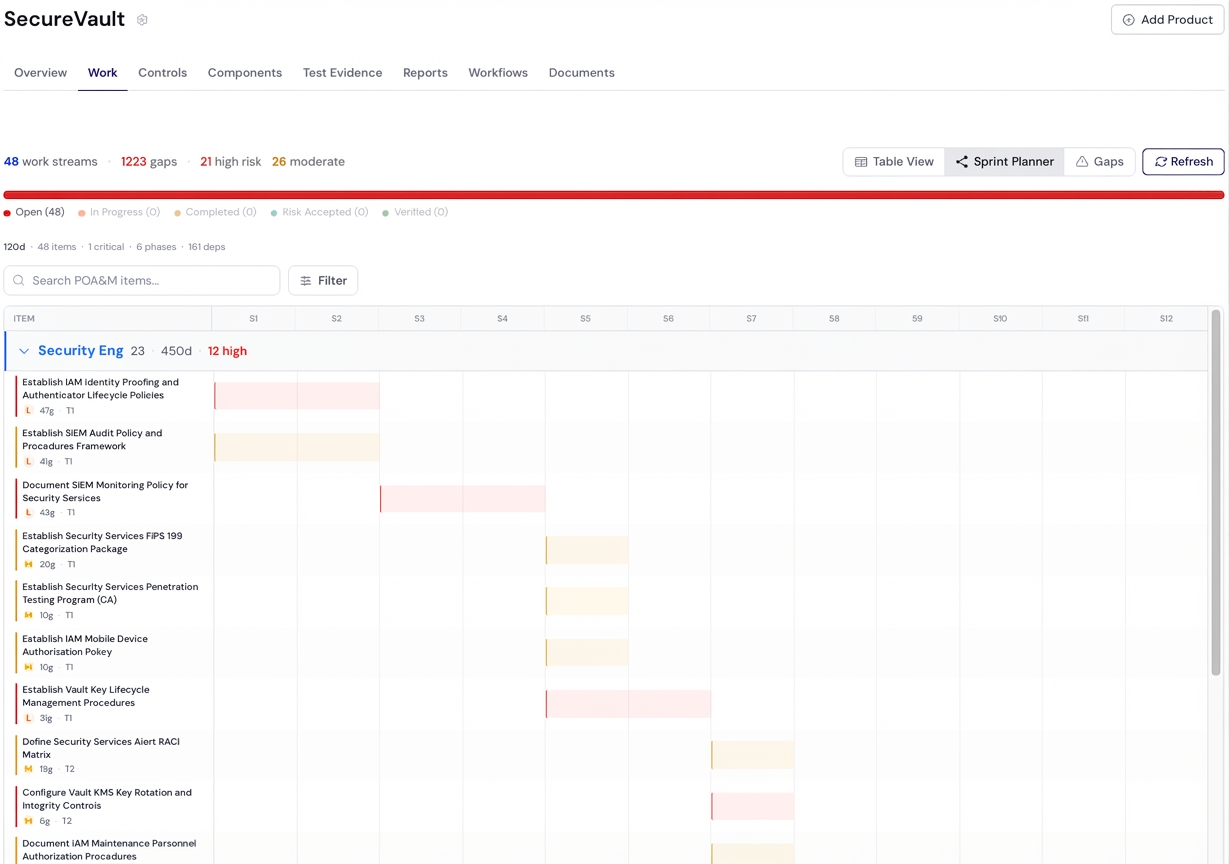Click the yellow bar for Penetration Testing Program
Image resolution: width=1229 pixels, height=864 pixels.
tap(587, 601)
